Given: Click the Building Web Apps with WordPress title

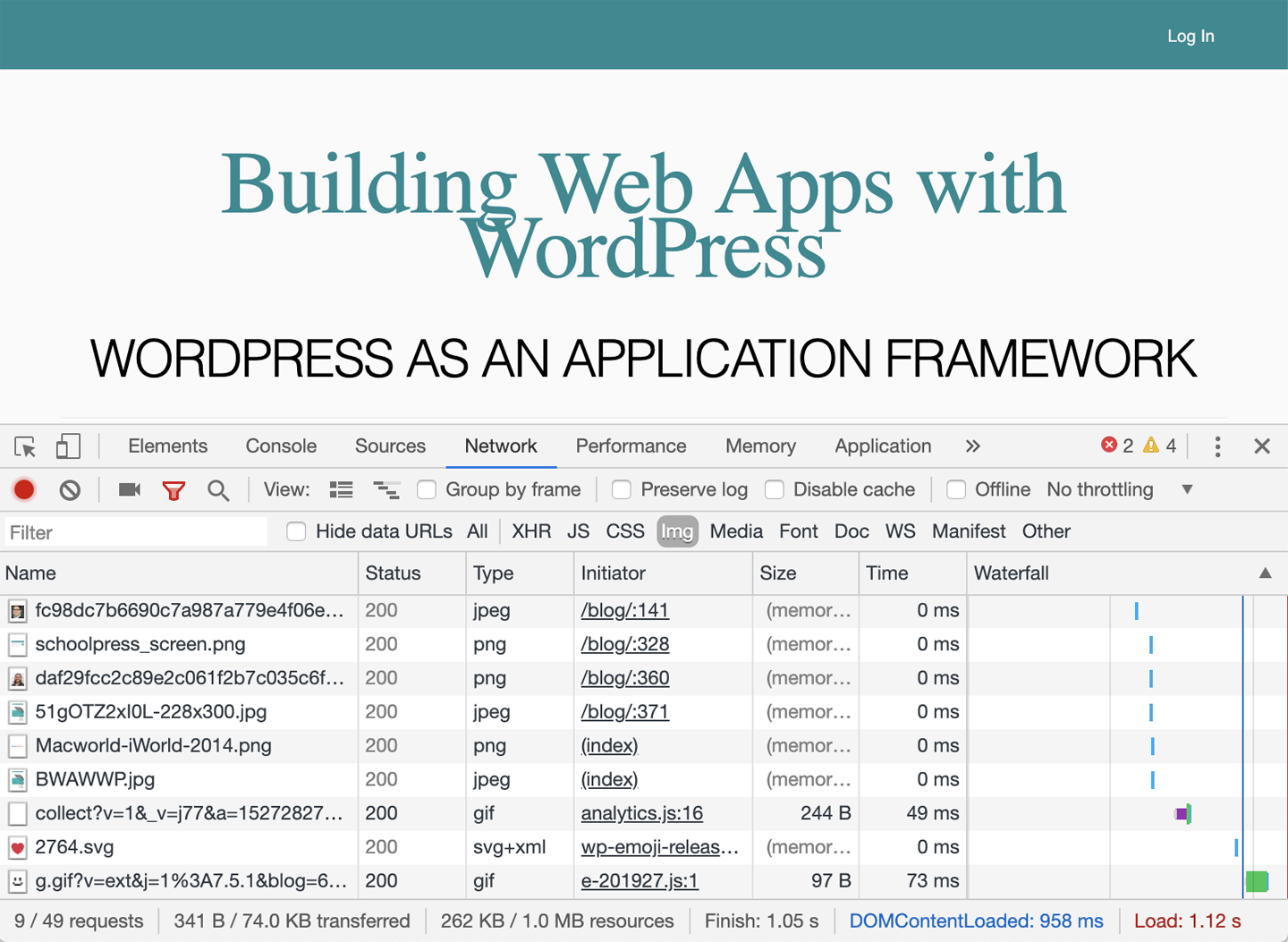Looking at the screenshot, I should tap(644, 216).
